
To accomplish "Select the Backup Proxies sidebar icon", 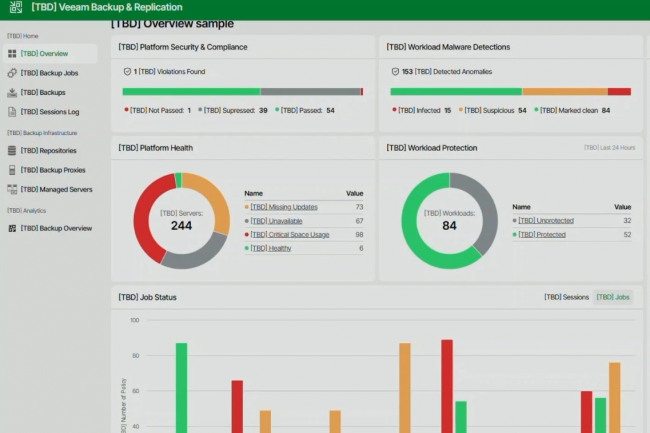I will pos(12,170).
